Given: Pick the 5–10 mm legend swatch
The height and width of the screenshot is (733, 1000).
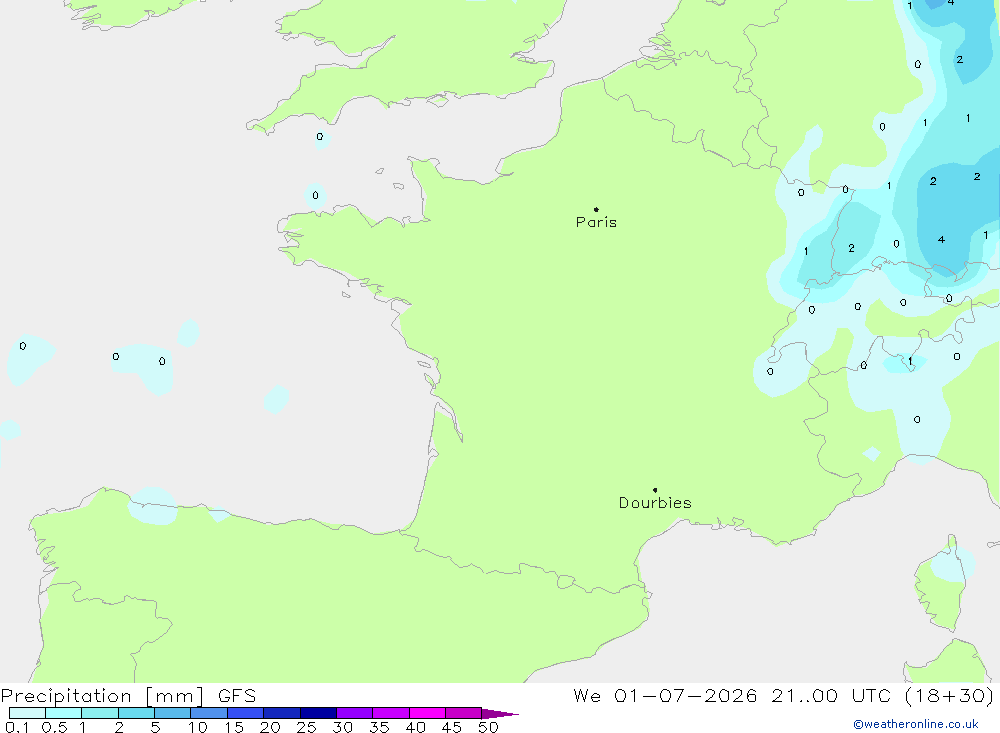Looking at the screenshot, I should [173, 713].
